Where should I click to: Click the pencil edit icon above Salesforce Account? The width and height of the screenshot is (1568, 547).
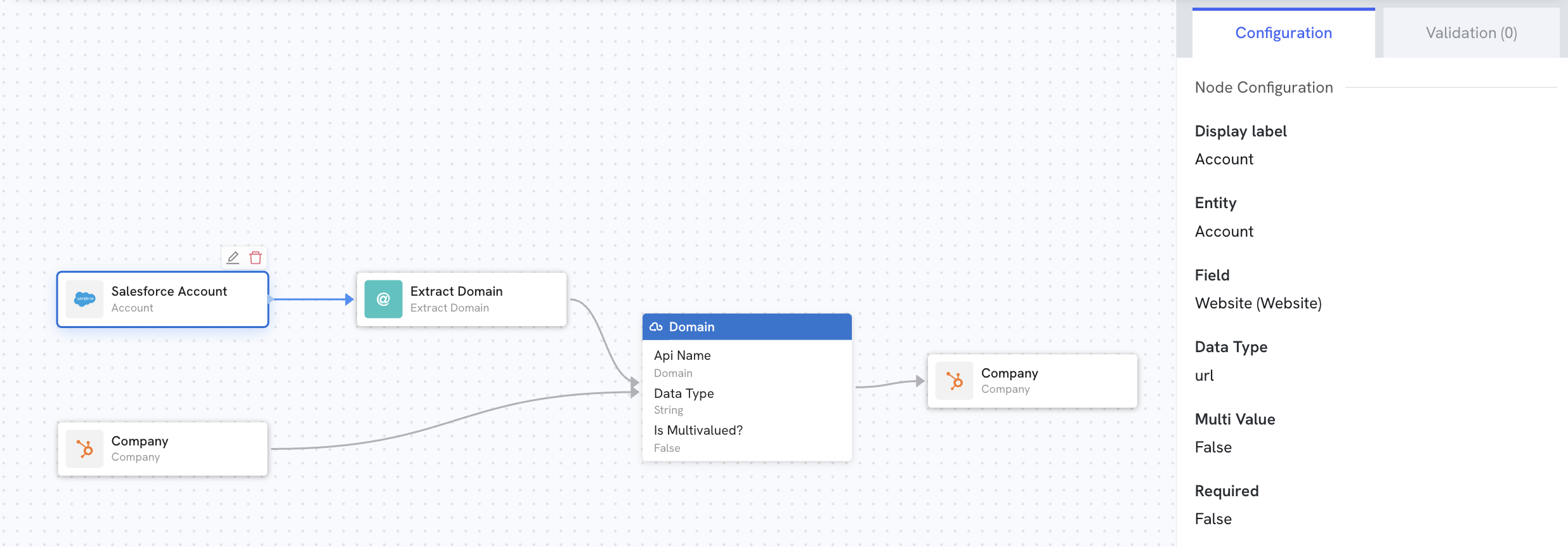tap(233, 258)
